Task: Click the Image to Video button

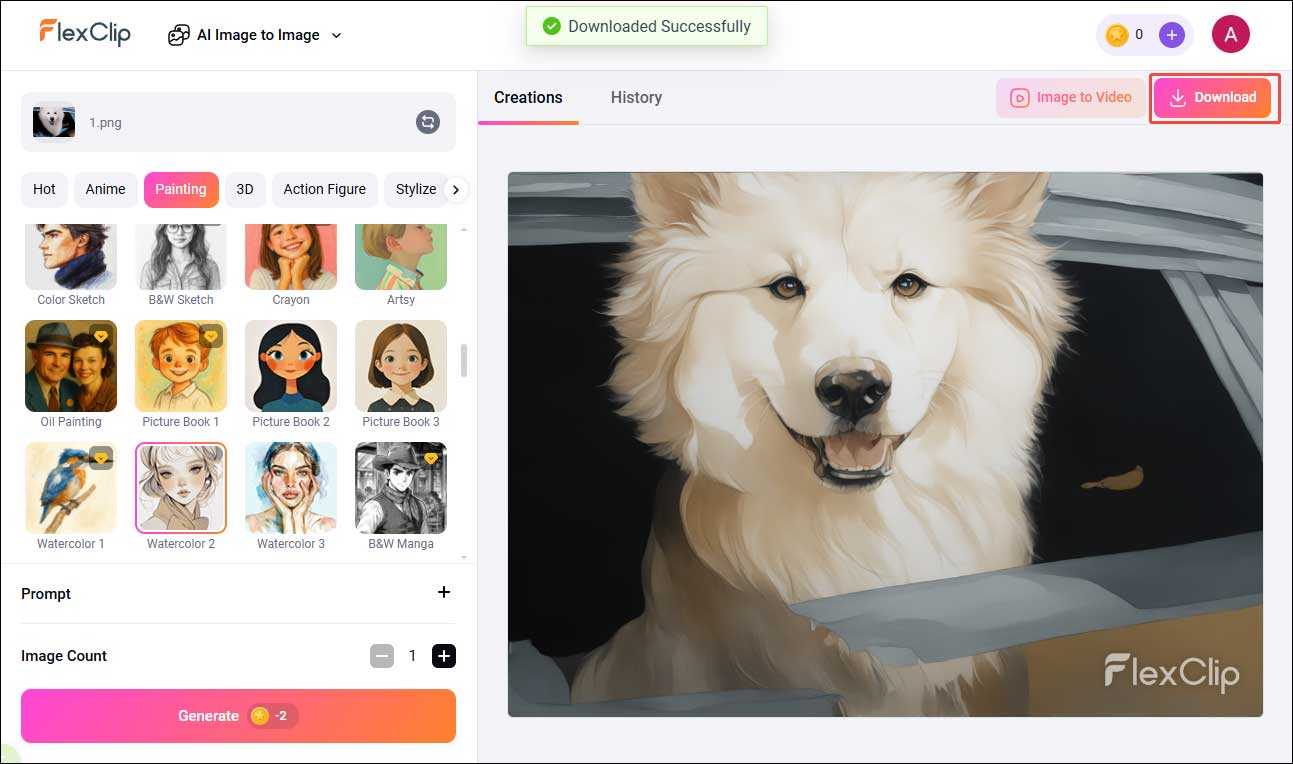Action: (x=1070, y=98)
